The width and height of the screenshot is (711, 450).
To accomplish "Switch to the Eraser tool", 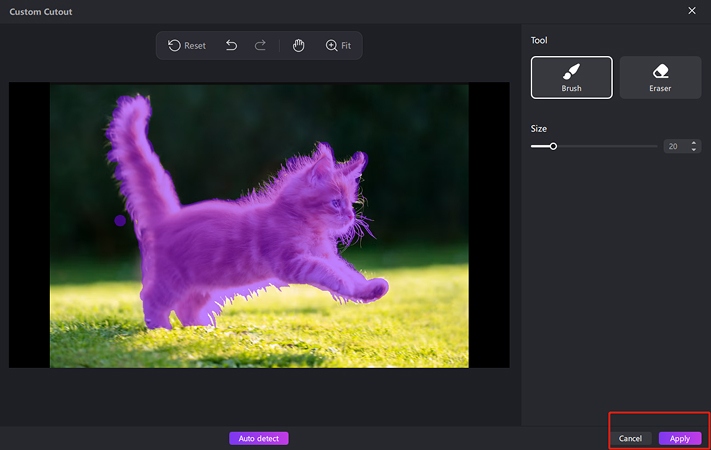I will [x=660, y=77].
